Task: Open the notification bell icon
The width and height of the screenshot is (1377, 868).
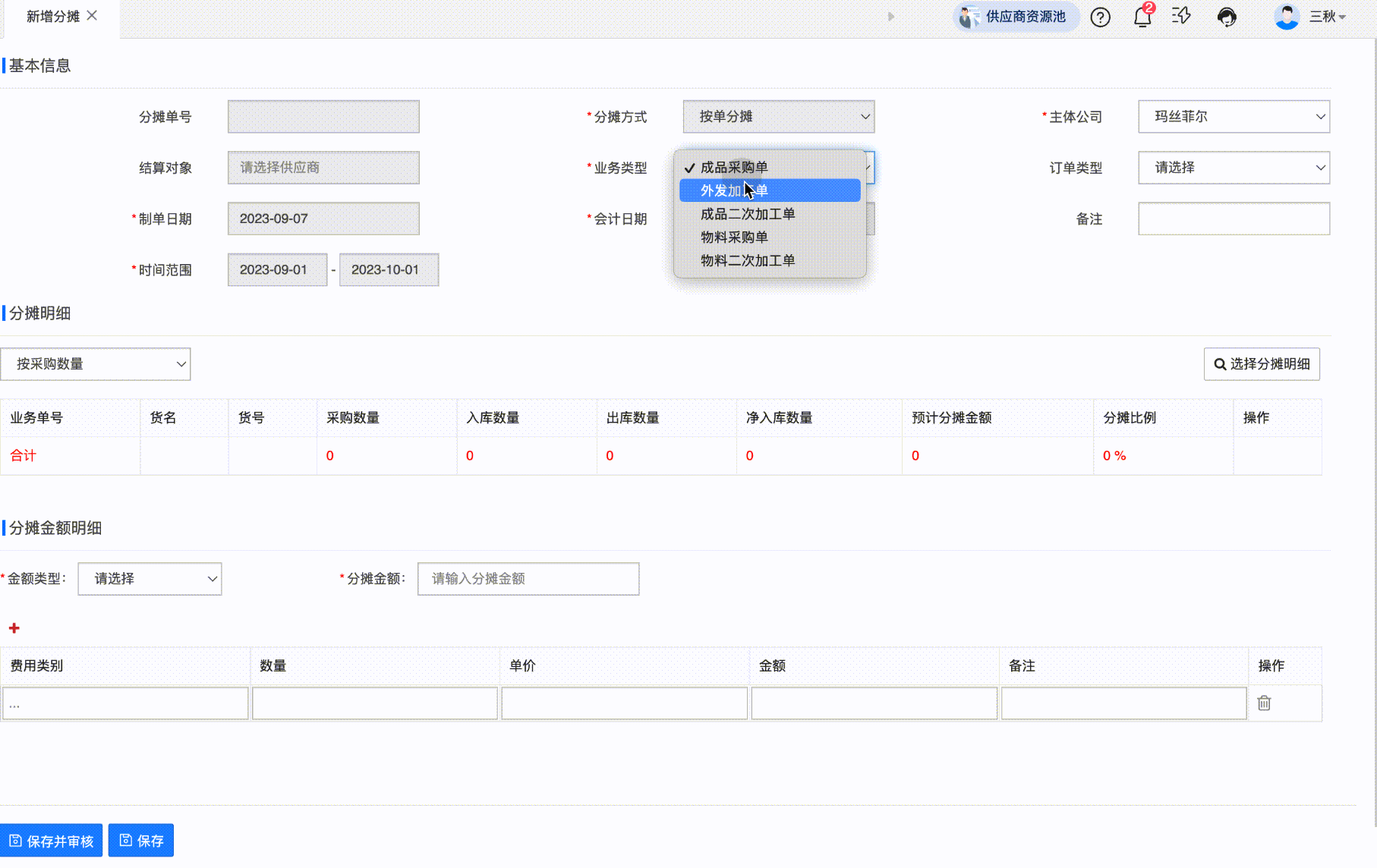Action: click(x=1142, y=17)
